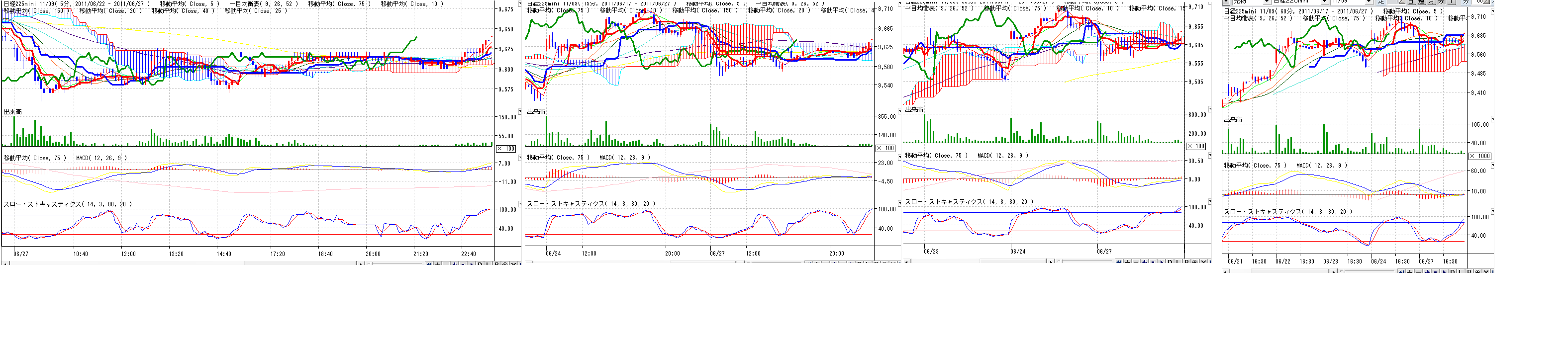Open the 11/09 contract month dropdown

coord(1369,2)
